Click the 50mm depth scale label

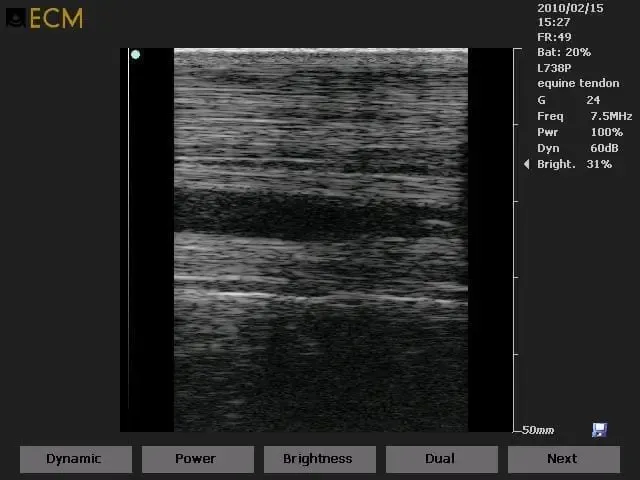pyautogui.click(x=538, y=430)
